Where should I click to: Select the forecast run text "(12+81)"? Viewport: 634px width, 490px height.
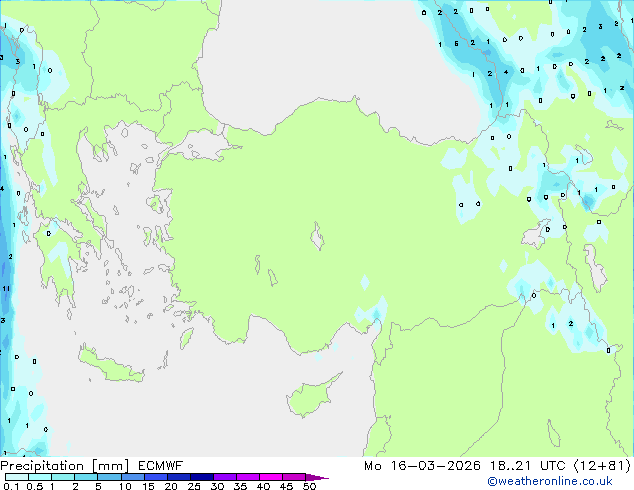click(602, 466)
